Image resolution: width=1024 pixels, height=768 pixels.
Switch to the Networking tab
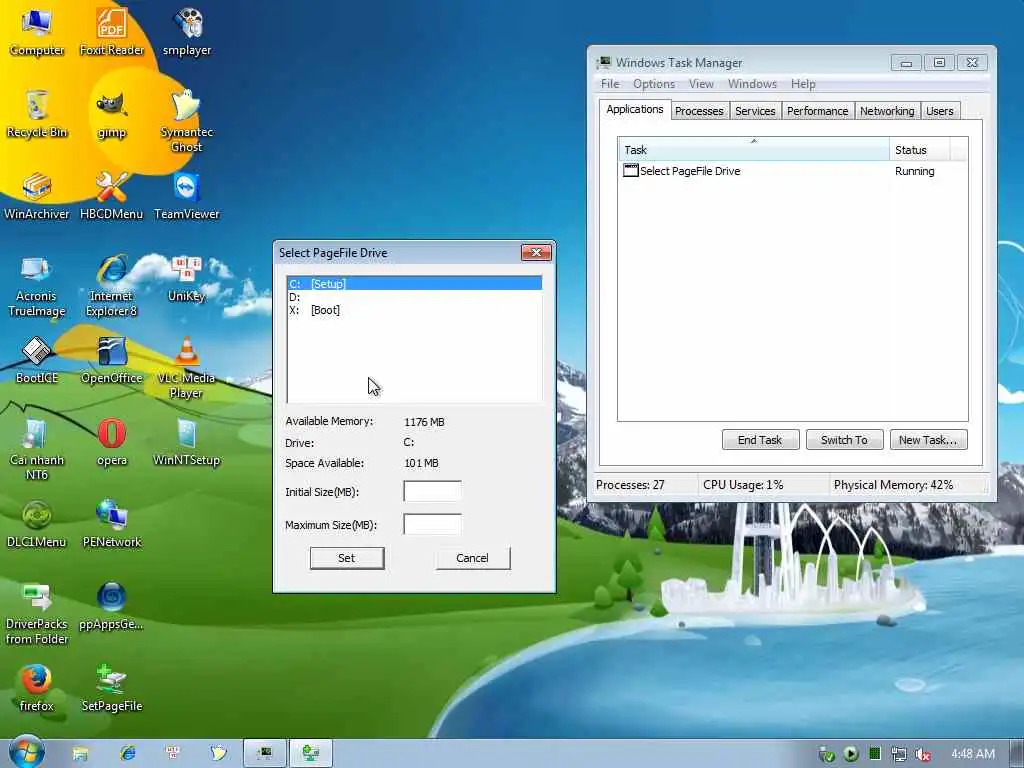887,111
